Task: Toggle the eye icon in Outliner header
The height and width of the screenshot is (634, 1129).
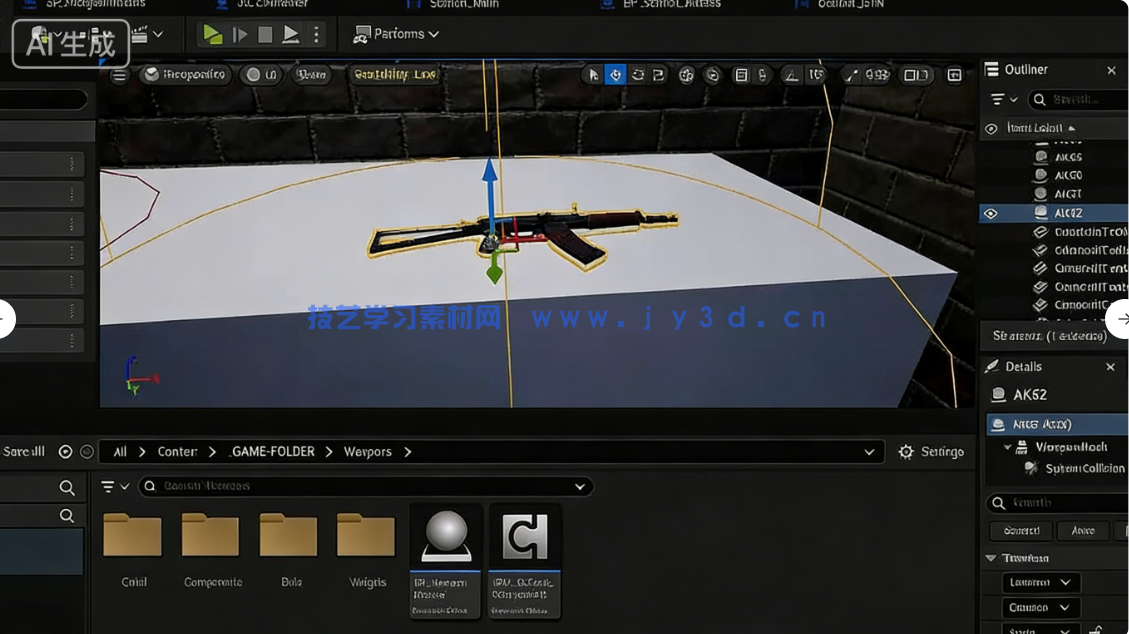Action: pyautogui.click(x=991, y=129)
